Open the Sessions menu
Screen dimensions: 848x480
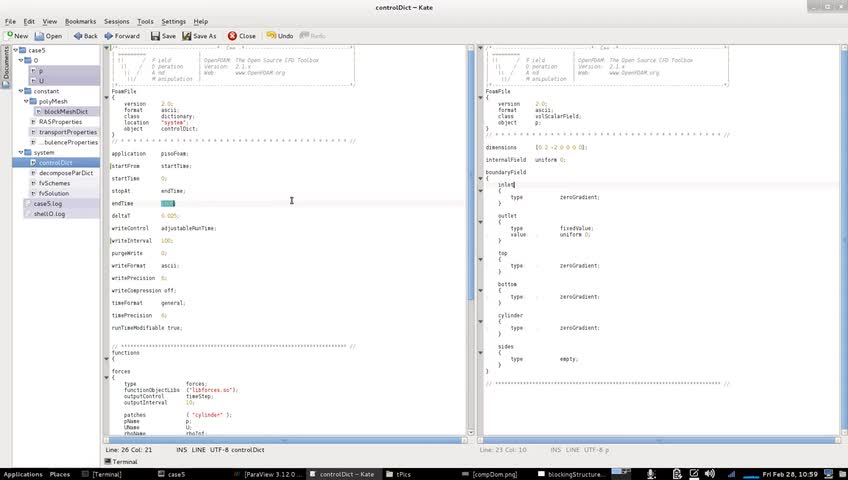[116, 21]
